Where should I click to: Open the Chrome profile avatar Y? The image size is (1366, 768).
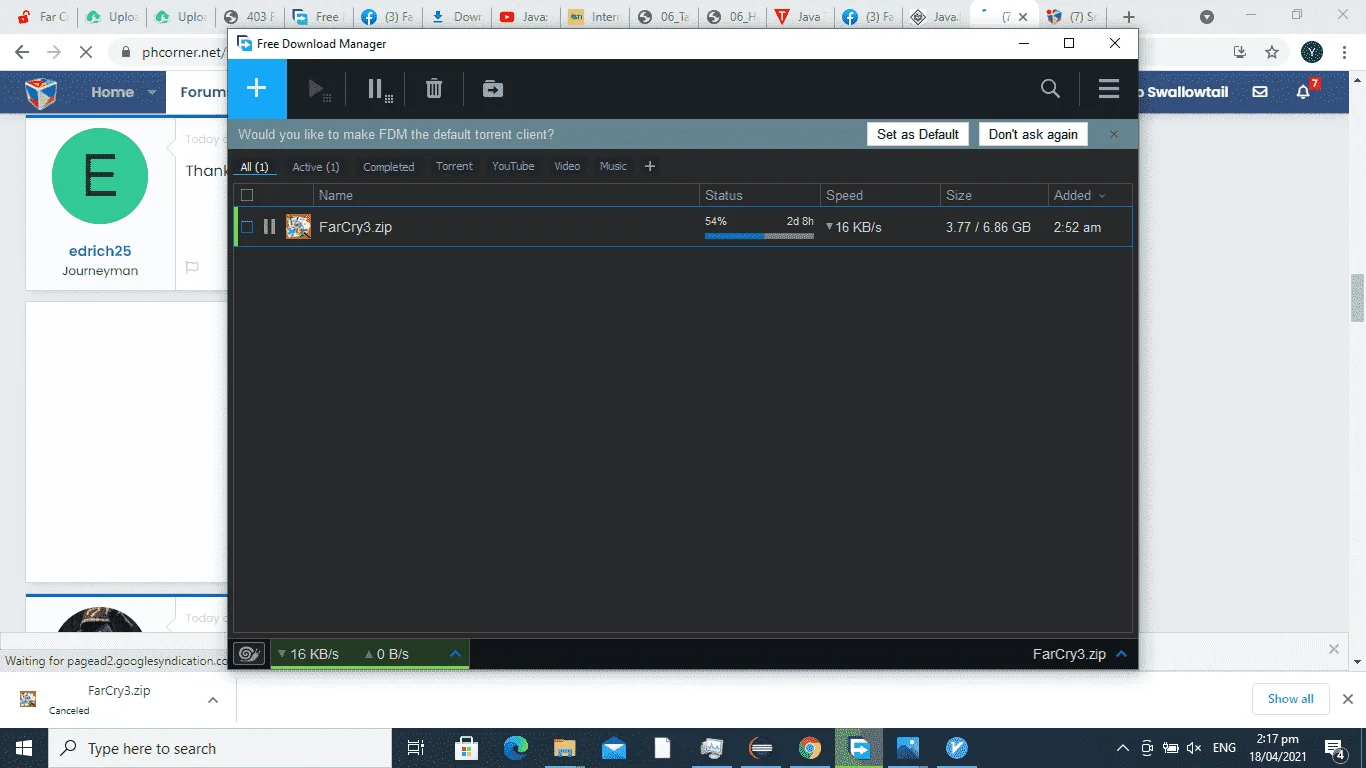[x=1312, y=52]
